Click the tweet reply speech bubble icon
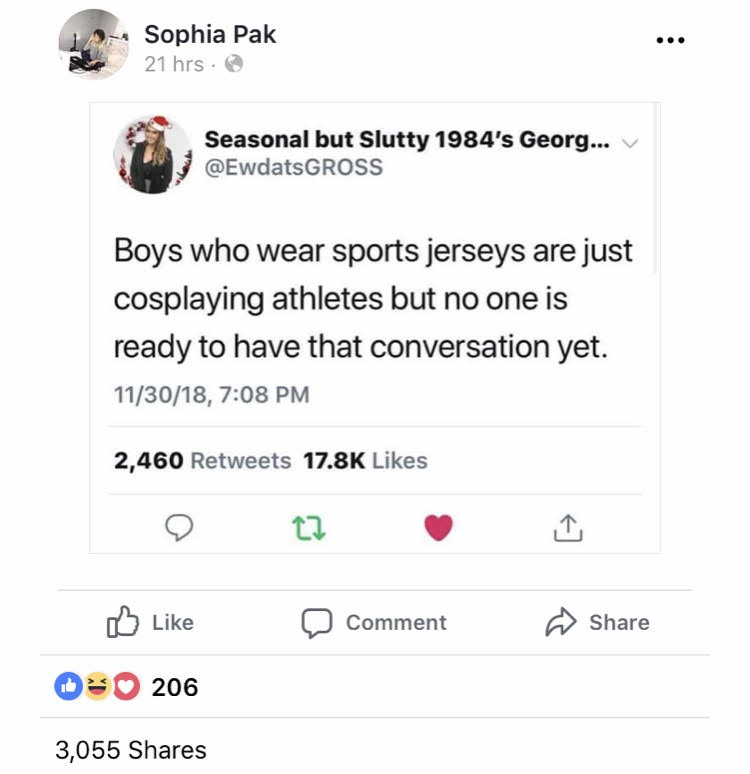This screenshot has width=750, height=774. (178, 528)
